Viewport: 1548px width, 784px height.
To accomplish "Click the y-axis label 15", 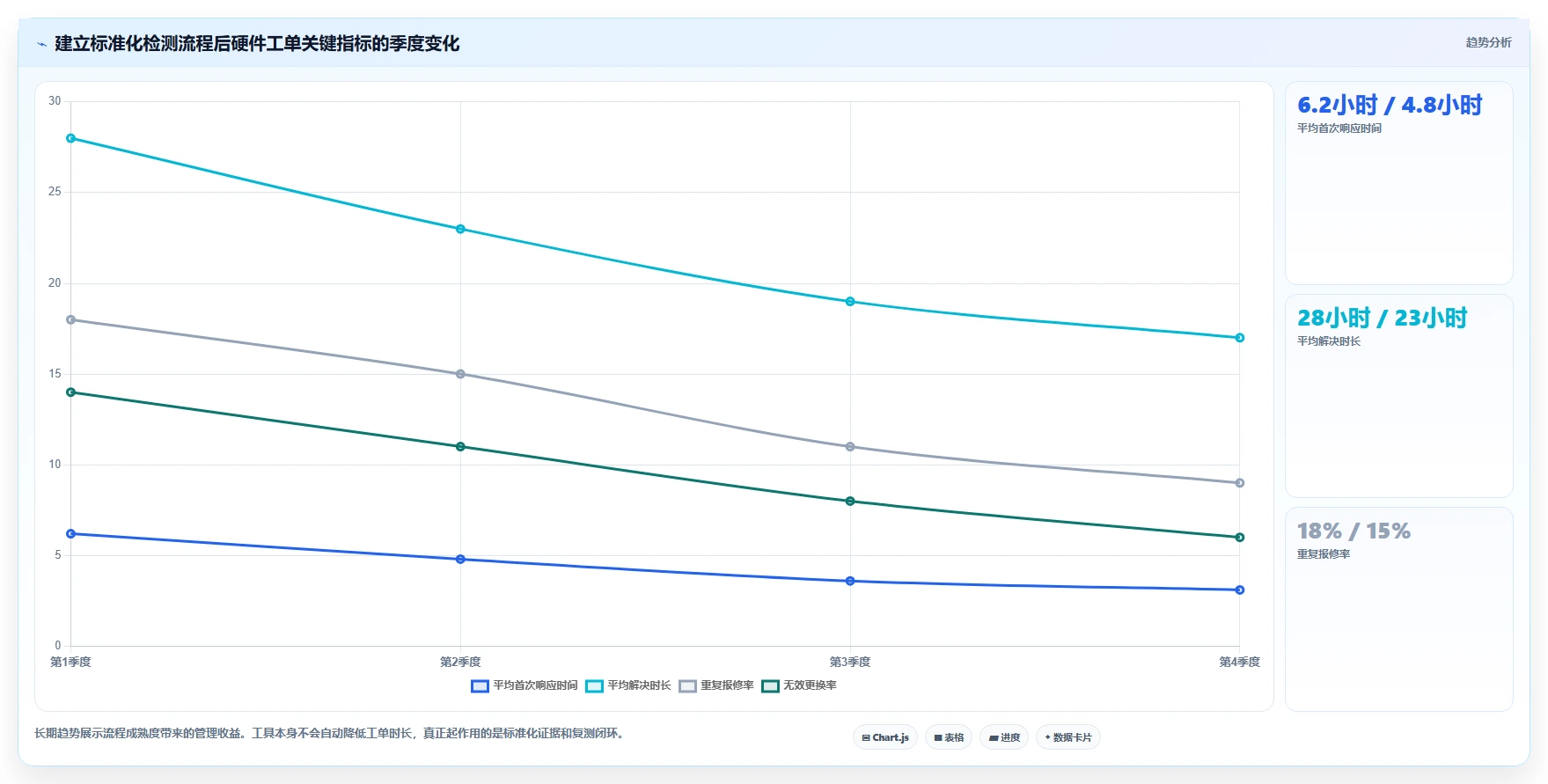I will coord(55,374).
